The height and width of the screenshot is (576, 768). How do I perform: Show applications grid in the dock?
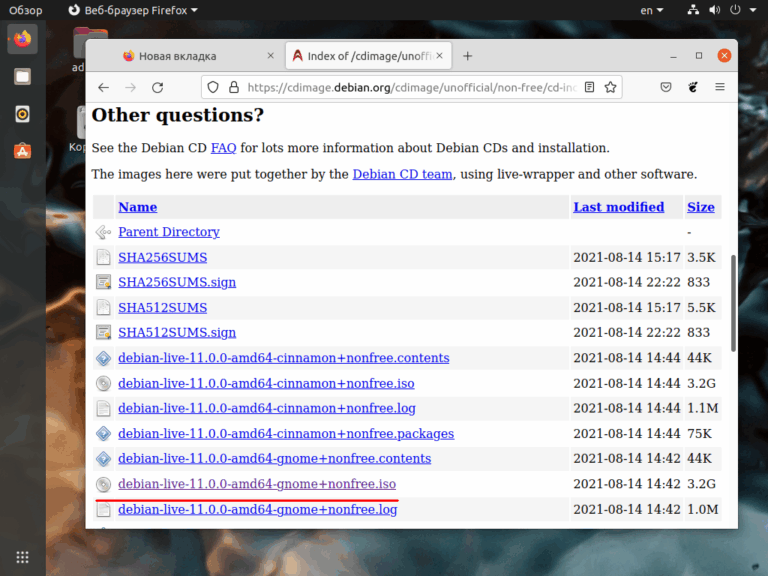click(x=22, y=557)
